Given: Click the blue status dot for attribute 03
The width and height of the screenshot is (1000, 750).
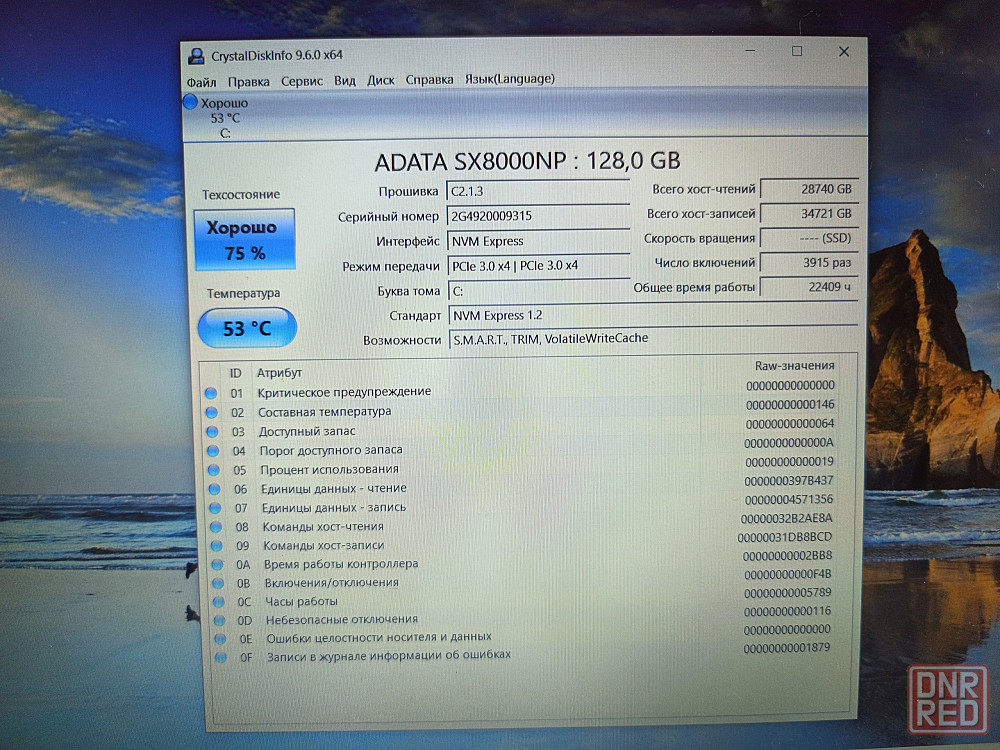Looking at the screenshot, I should [212, 432].
